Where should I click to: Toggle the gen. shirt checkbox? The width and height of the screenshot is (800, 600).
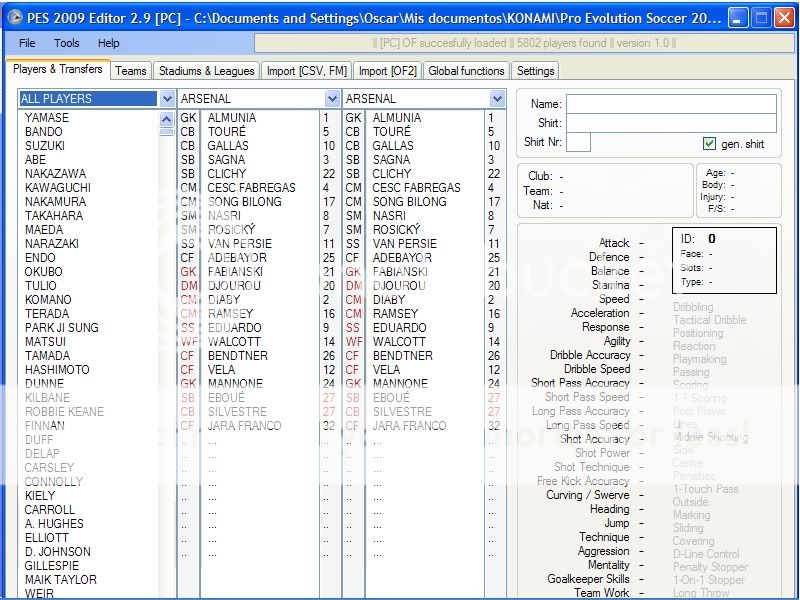709,144
